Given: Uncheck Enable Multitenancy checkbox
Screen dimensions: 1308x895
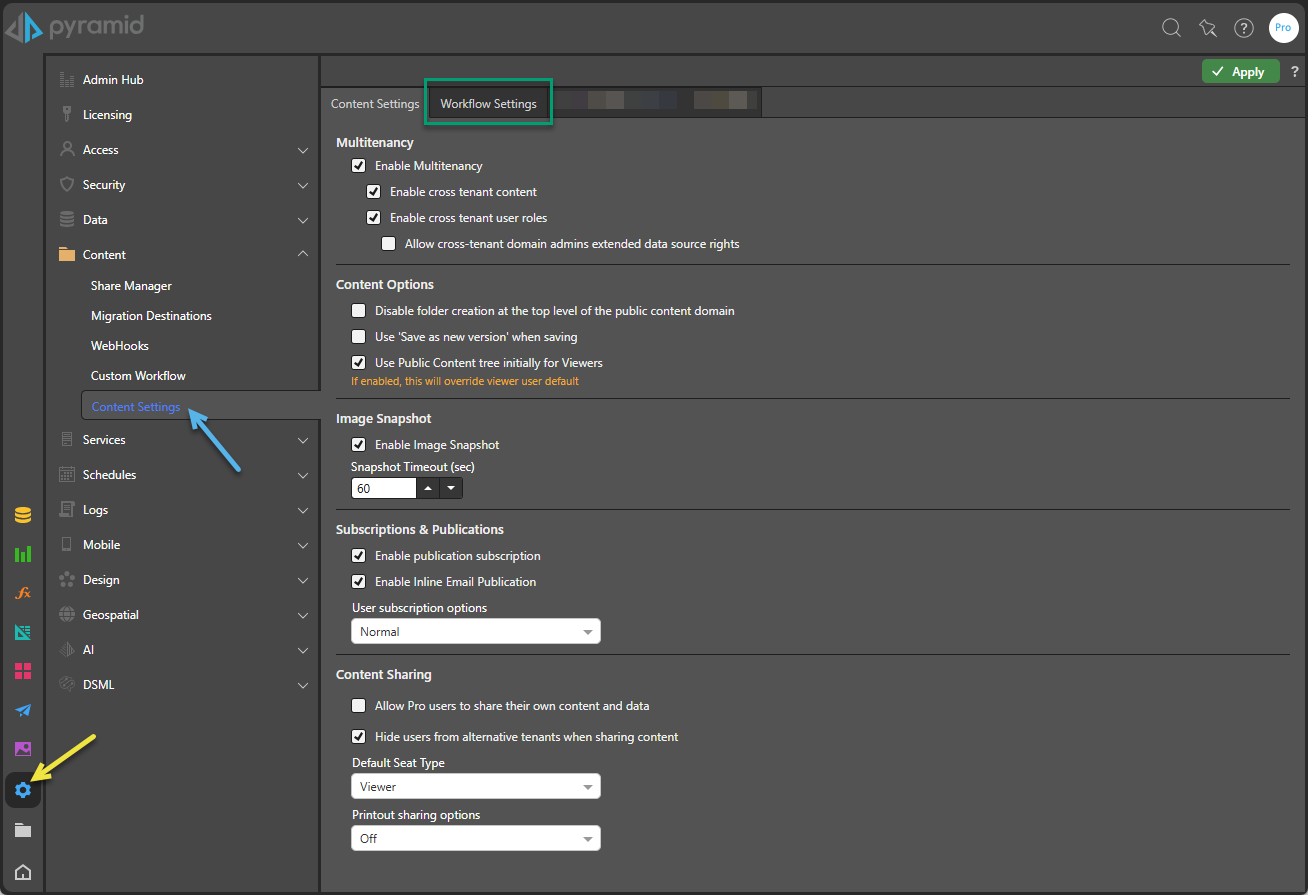Looking at the screenshot, I should coord(359,166).
